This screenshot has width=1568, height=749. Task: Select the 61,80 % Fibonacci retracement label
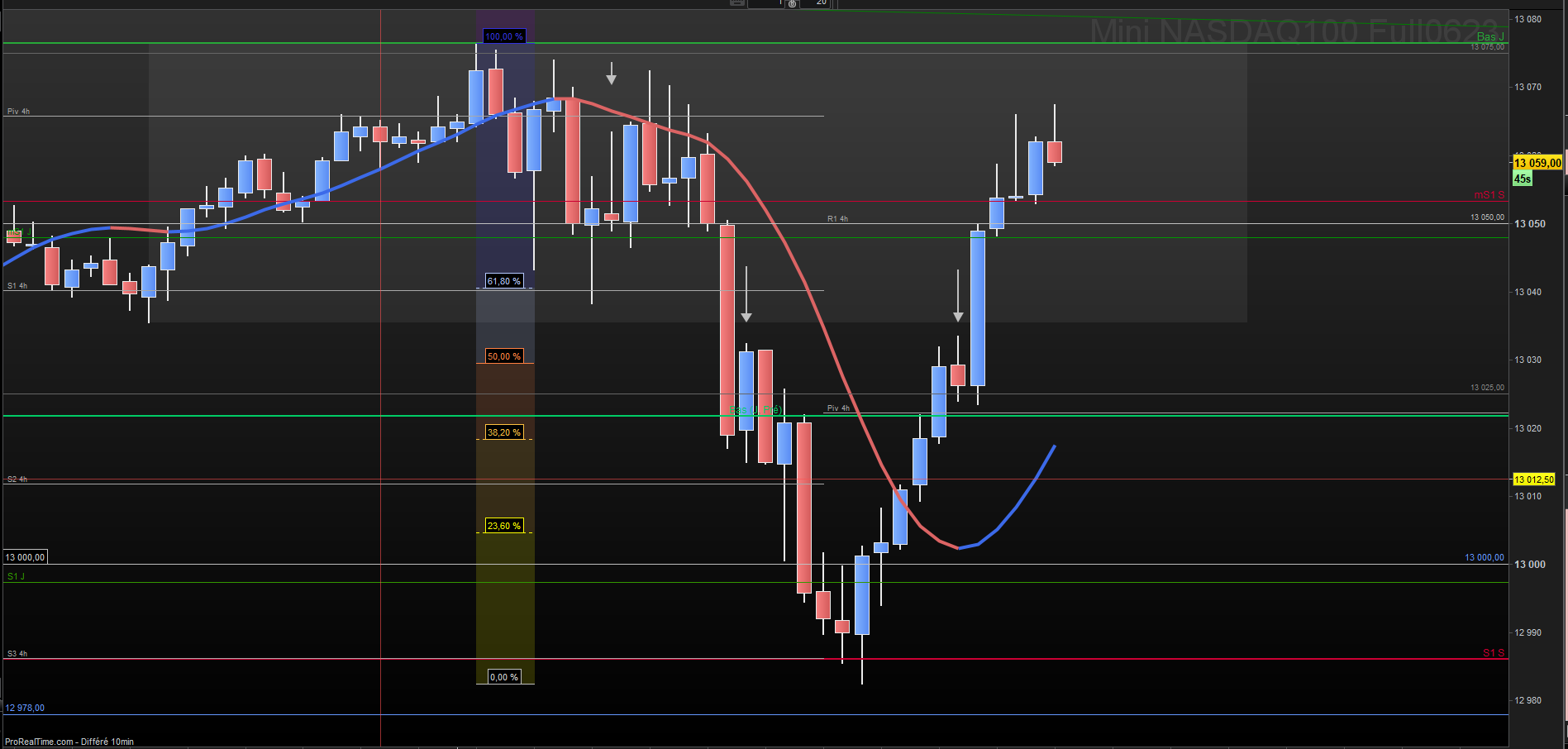(503, 281)
